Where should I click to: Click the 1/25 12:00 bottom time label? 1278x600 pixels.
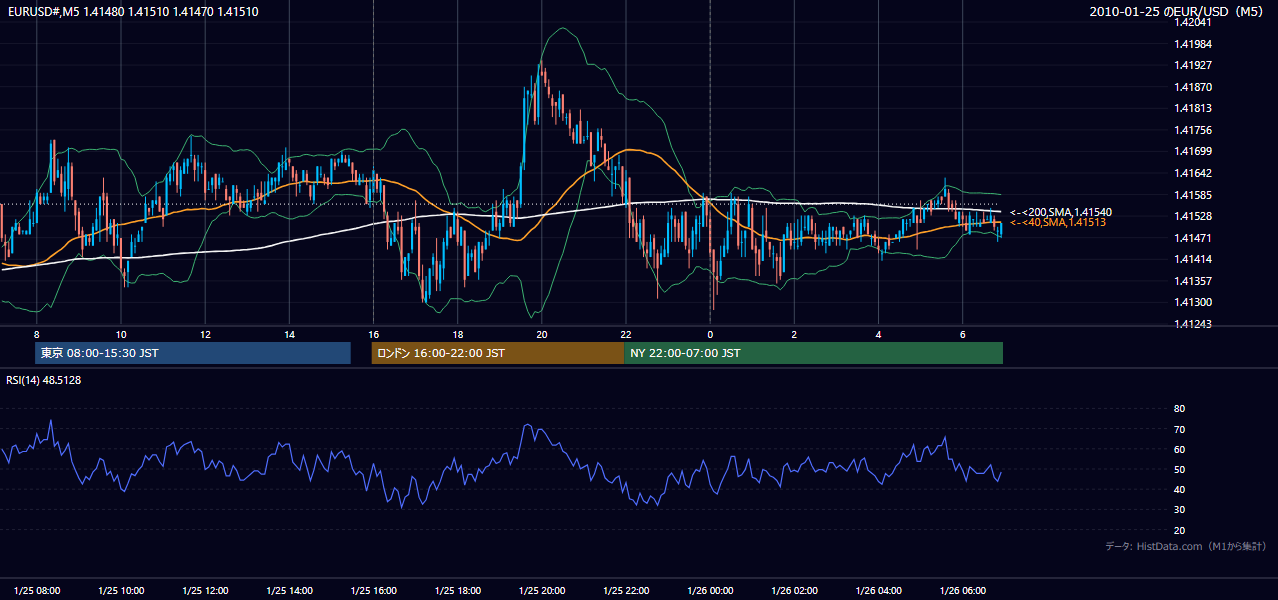(x=205, y=590)
